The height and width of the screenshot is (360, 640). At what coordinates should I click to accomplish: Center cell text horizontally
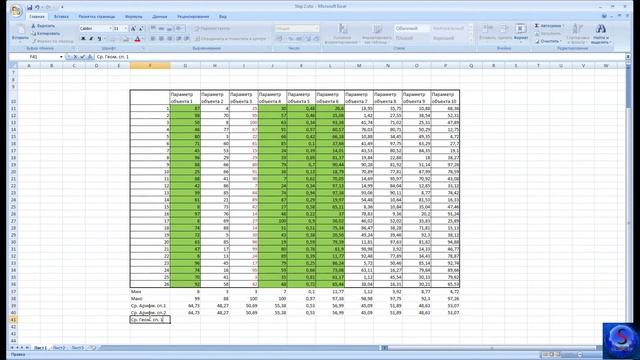coord(162,39)
